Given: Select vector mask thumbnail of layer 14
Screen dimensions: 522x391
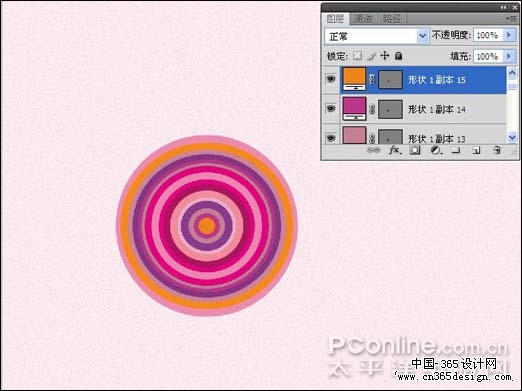Looking at the screenshot, I should 390,109.
